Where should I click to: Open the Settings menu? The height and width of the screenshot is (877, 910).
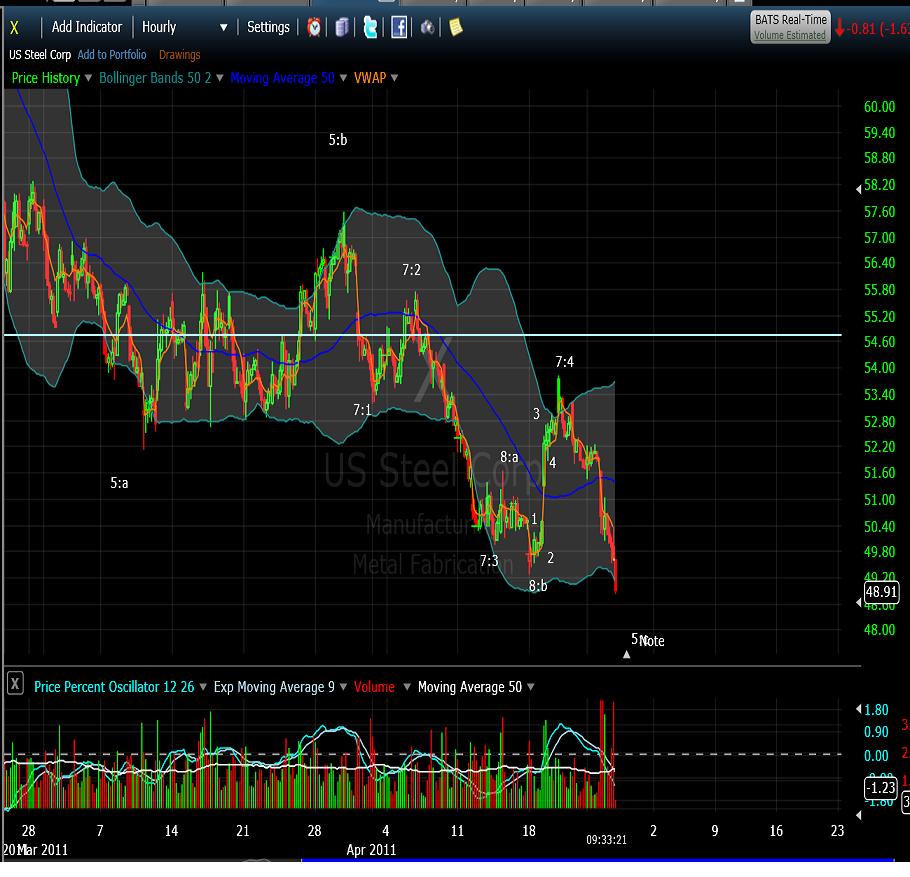click(268, 27)
